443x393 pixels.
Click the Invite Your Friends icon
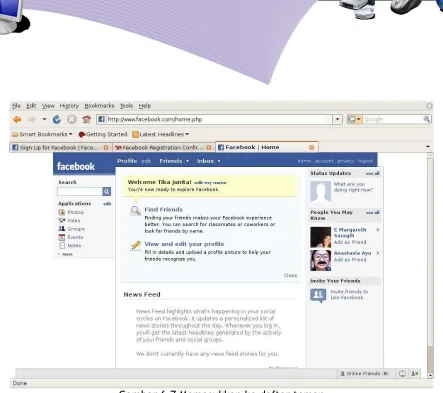[x=318, y=295]
